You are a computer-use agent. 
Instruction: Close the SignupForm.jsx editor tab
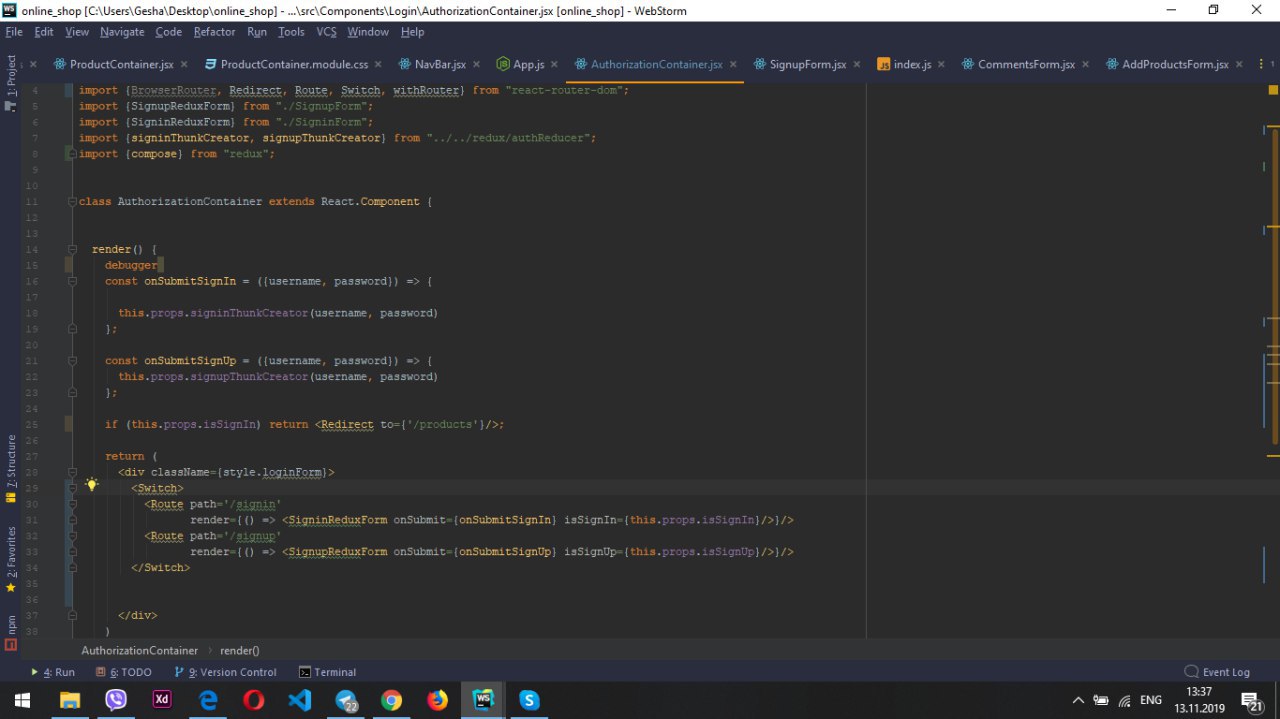click(859, 64)
